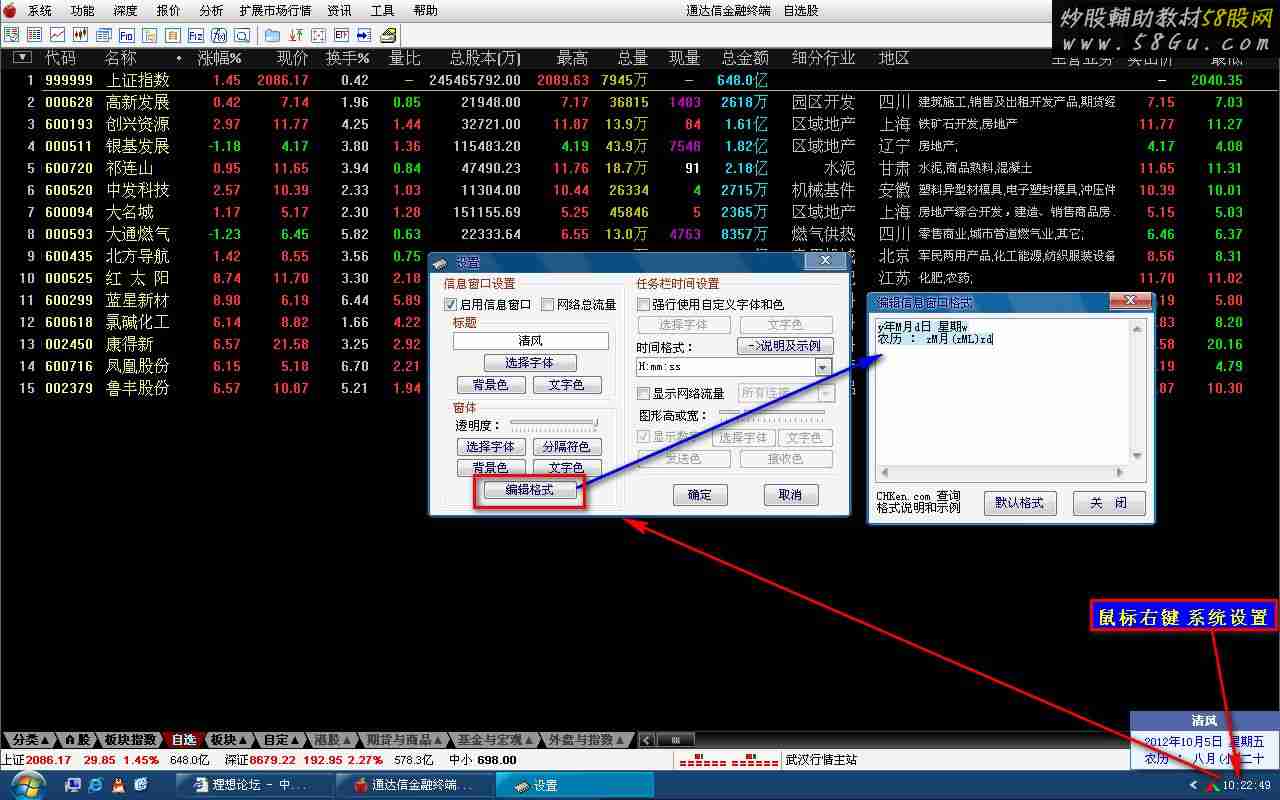The height and width of the screenshot is (800, 1280).
Task: Enable the 显示网络流量 checkbox
Action: tap(644, 394)
